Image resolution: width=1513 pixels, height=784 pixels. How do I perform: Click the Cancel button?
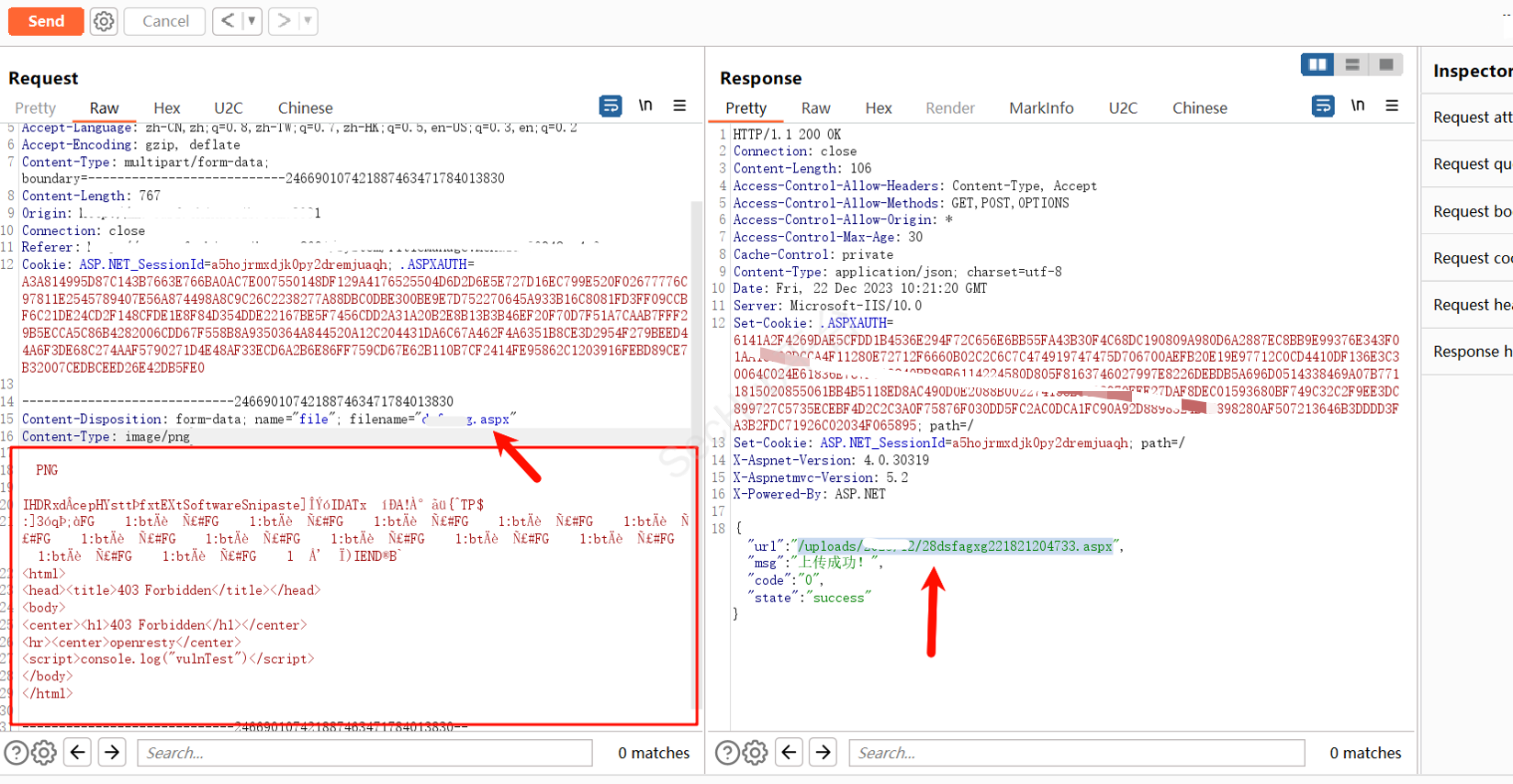(165, 21)
